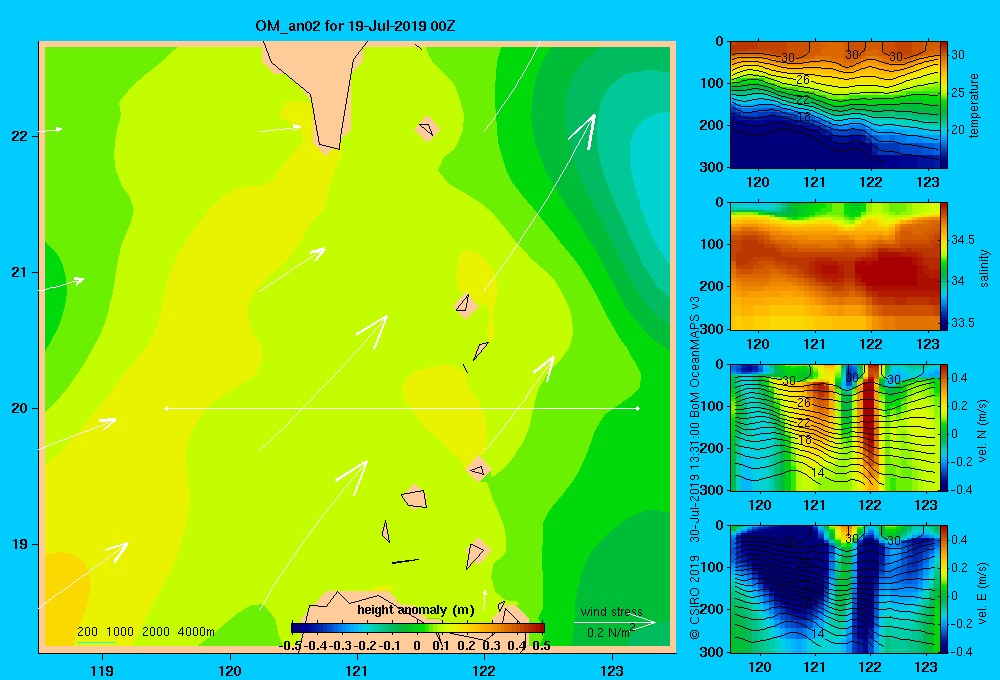Click the "0.5" value on height anomaly scale

coord(541,646)
